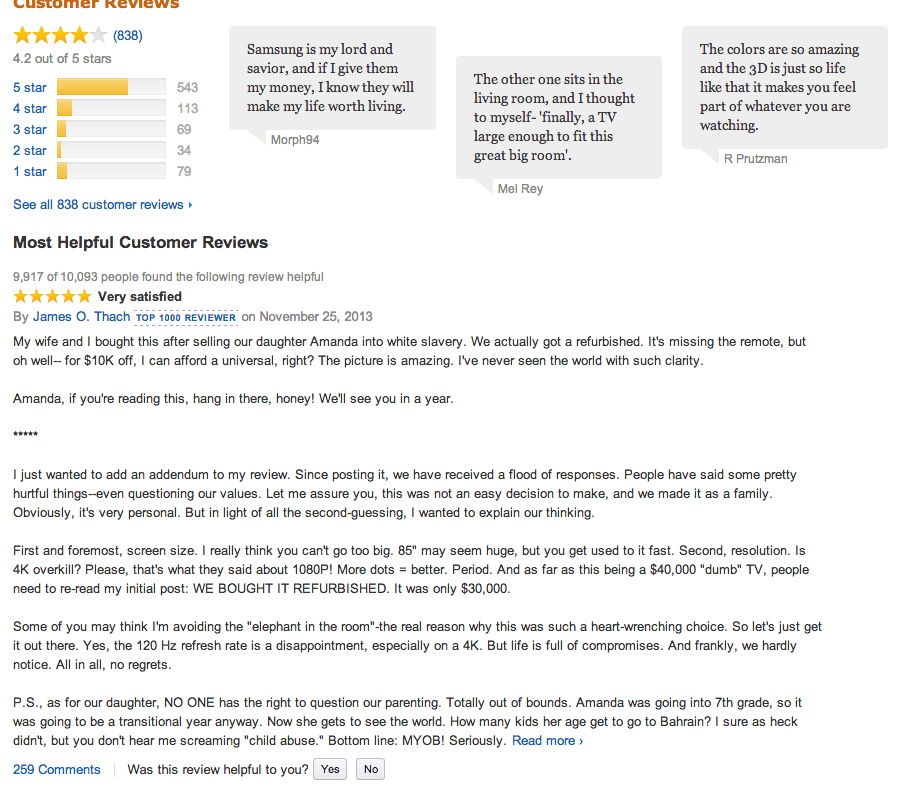
Task: Click the Top 1000 Reviewer badge
Action: [186, 318]
